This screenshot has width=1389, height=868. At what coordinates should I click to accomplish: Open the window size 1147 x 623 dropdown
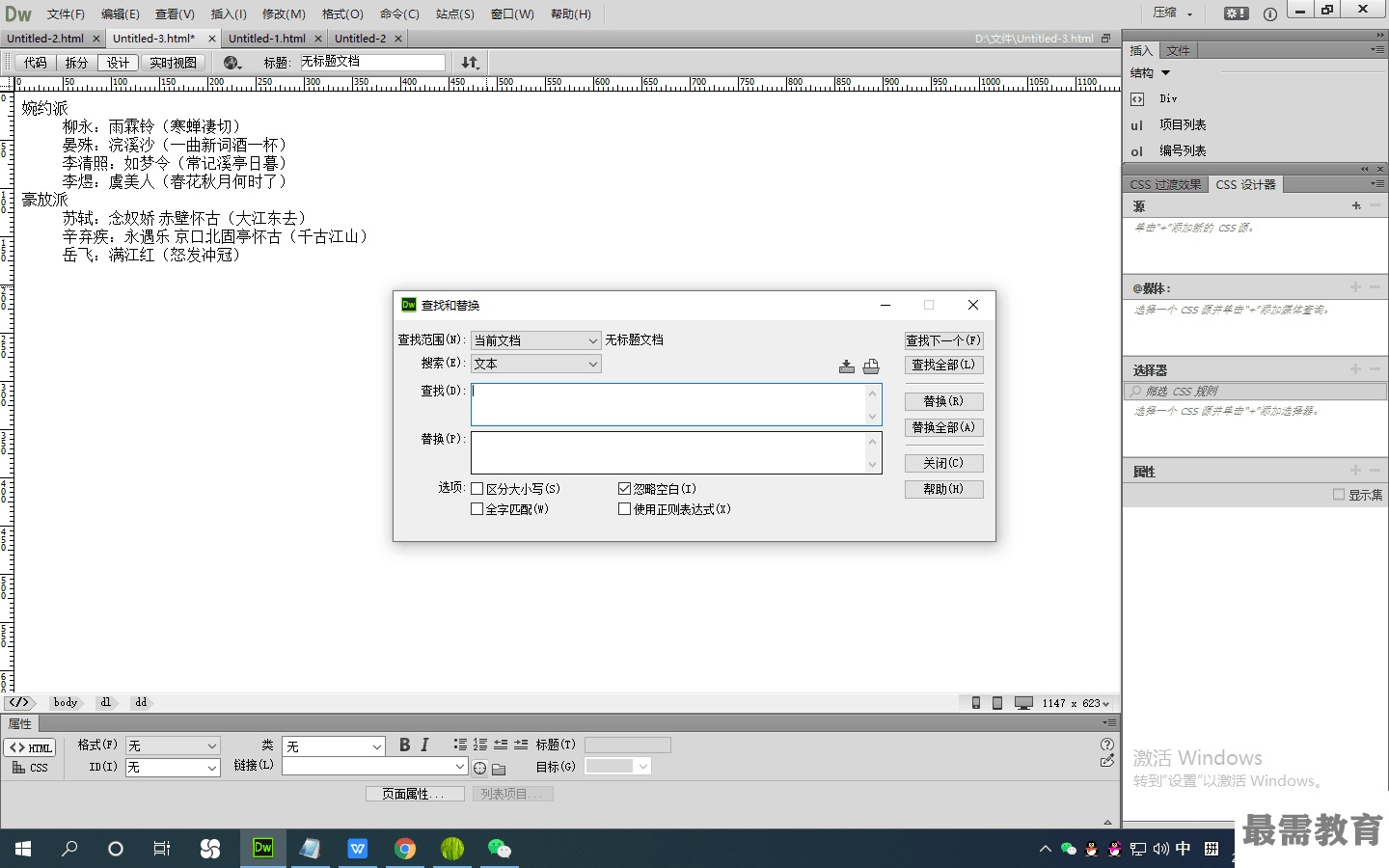click(x=1076, y=703)
